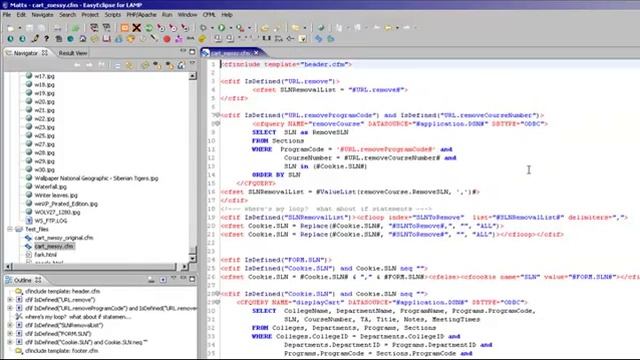Image resolution: width=640 pixels, height=360 pixels.
Task: Open the CFML menu
Action: tap(209, 15)
